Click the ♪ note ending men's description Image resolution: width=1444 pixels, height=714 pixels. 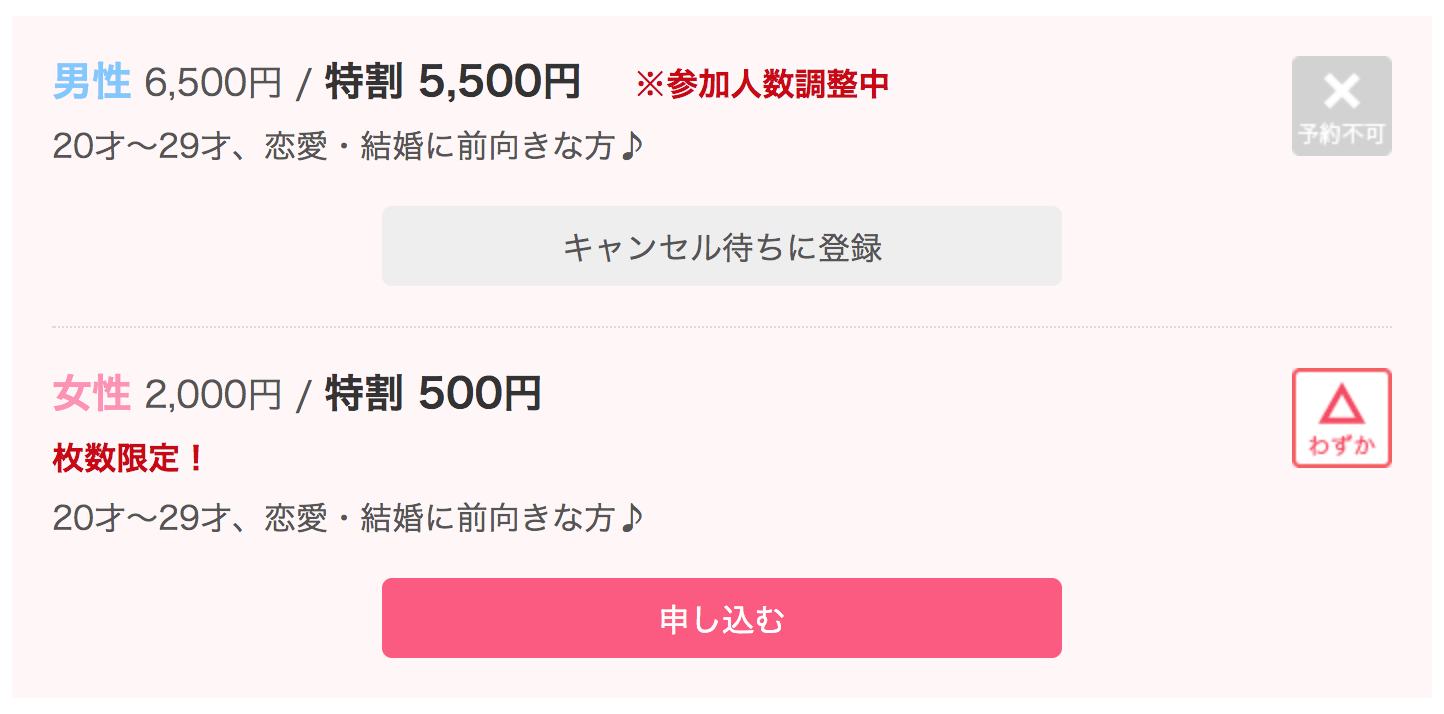point(631,148)
